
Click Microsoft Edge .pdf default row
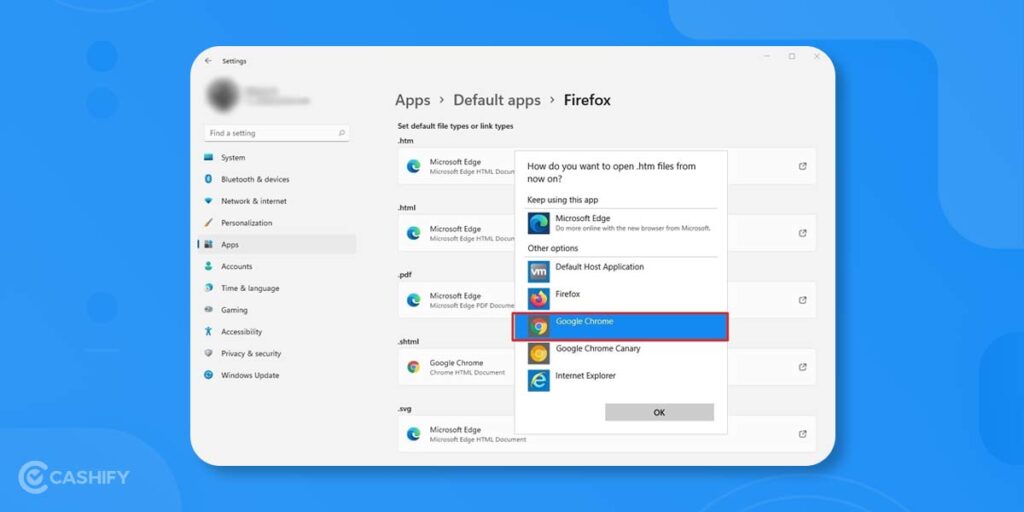pyautogui.click(x=607, y=300)
